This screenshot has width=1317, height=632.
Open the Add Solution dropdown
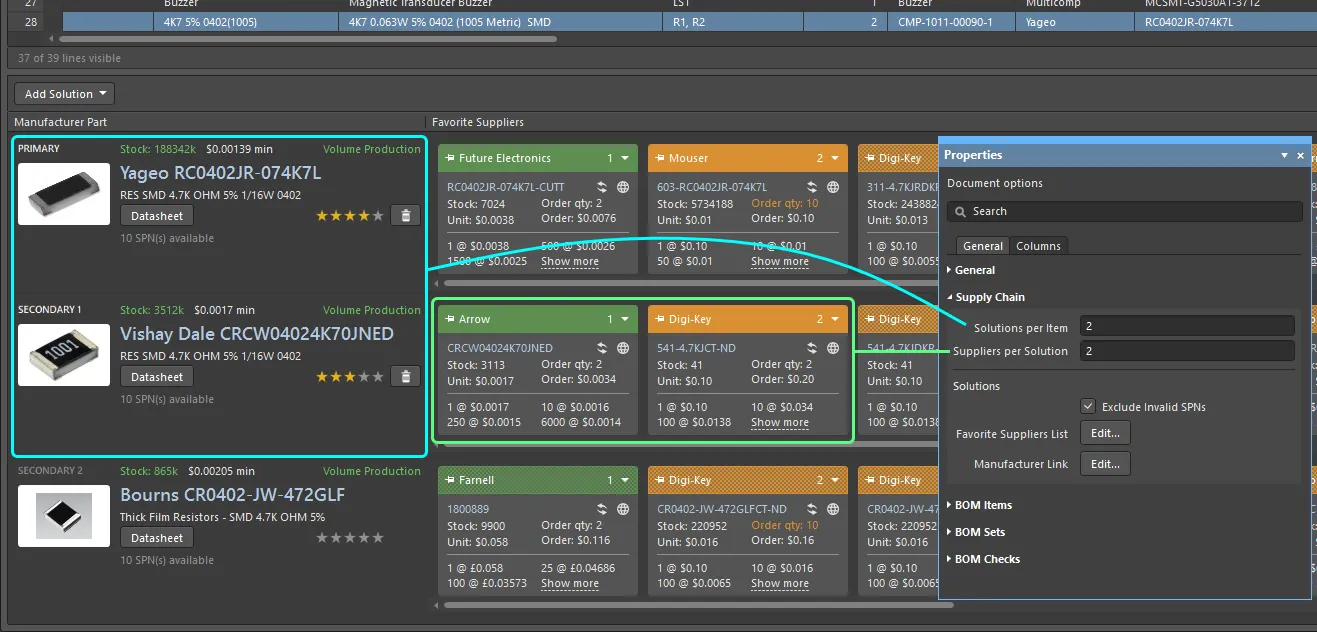[65, 94]
